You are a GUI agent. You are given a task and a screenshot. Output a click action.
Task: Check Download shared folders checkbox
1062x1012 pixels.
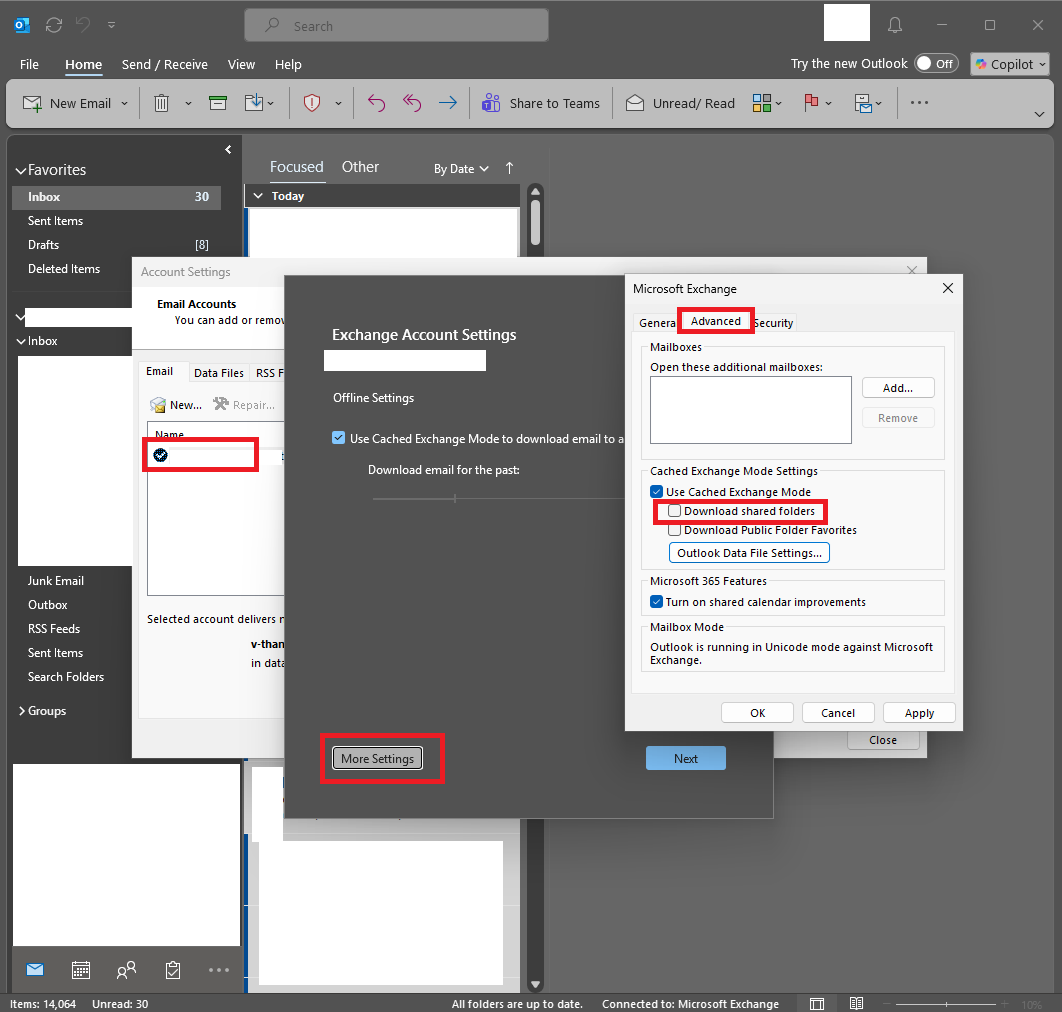click(x=675, y=511)
